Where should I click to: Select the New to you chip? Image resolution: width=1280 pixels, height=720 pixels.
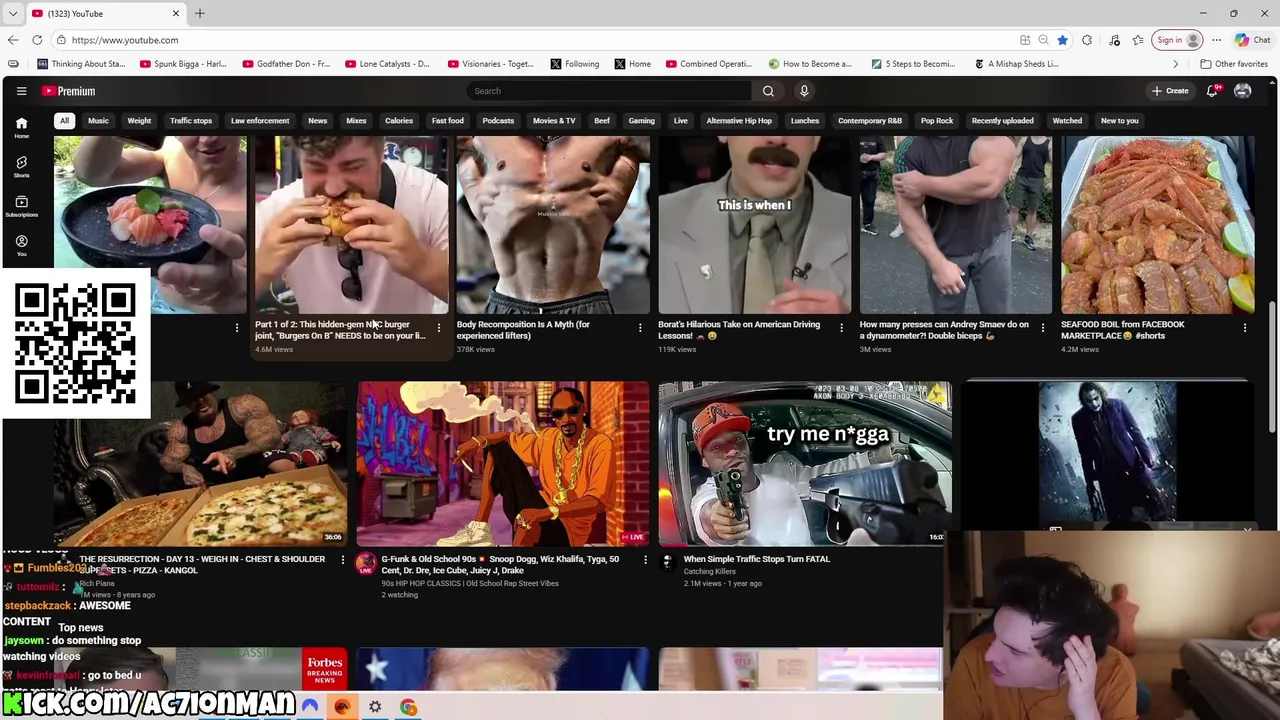point(1120,121)
